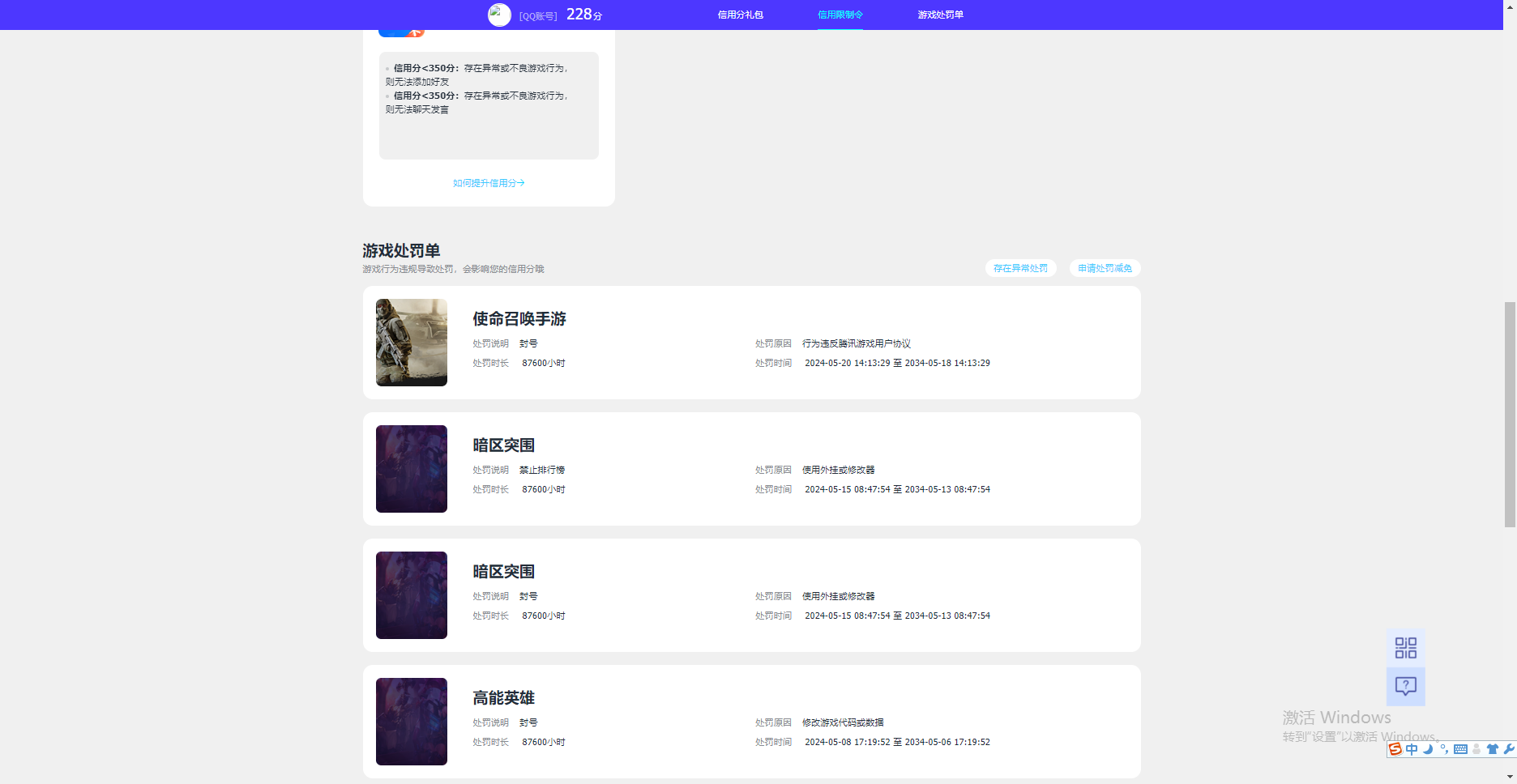1517x784 pixels.
Task: Toggle the 中 Chinese input mode icon
Action: [x=1412, y=749]
